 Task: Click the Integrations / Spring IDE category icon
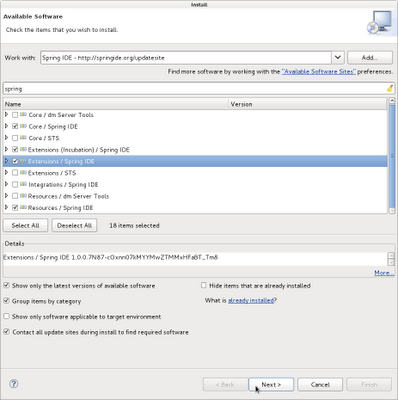(x=23, y=184)
